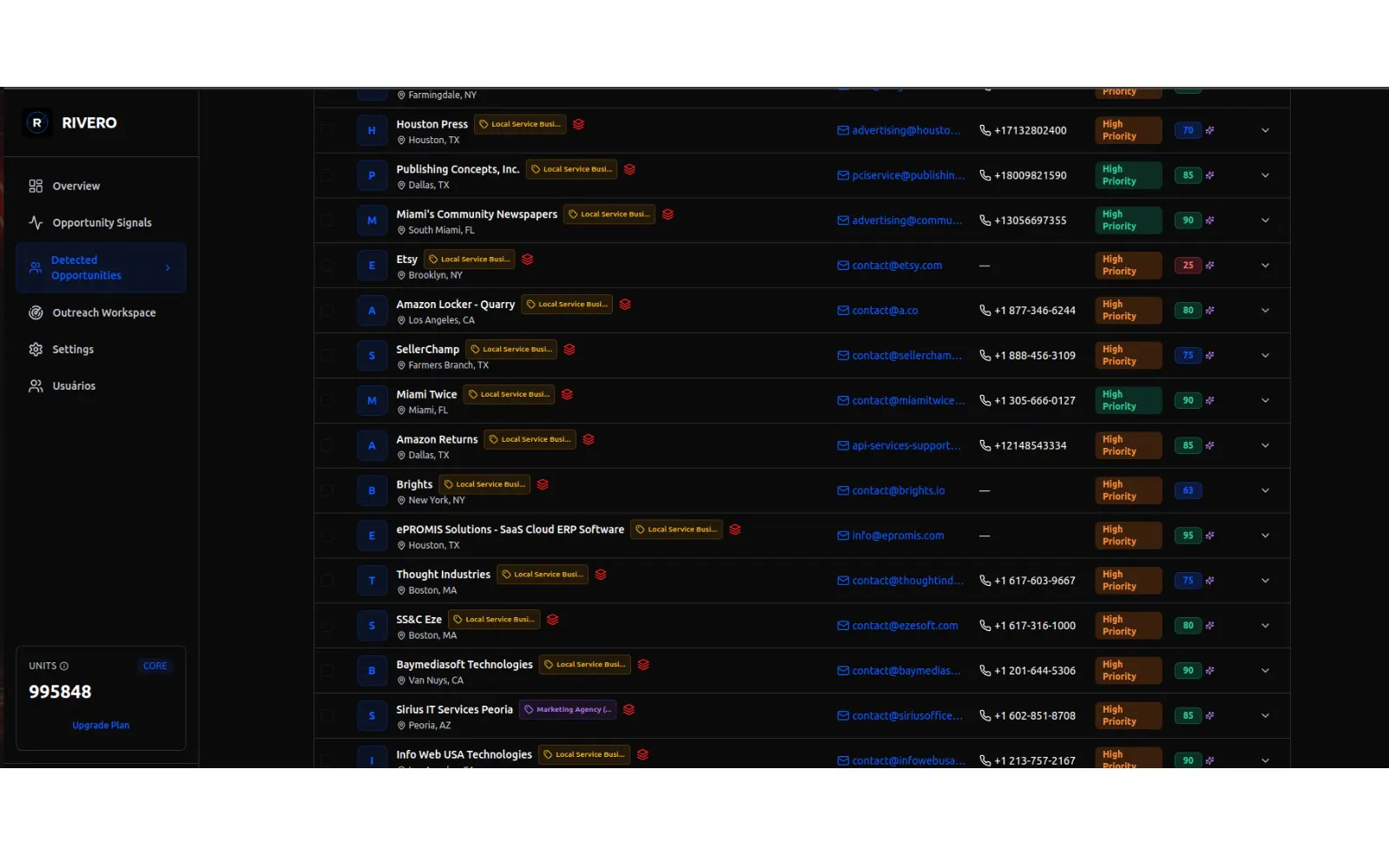Select the Publishing Concepts, Inc. row checkbox
Image resolution: width=1389 pixels, height=868 pixels.
pyautogui.click(x=327, y=175)
